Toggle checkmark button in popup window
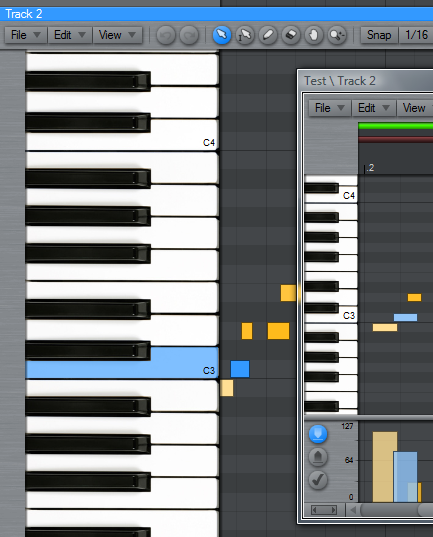The image size is (433, 537). (318, 480)
